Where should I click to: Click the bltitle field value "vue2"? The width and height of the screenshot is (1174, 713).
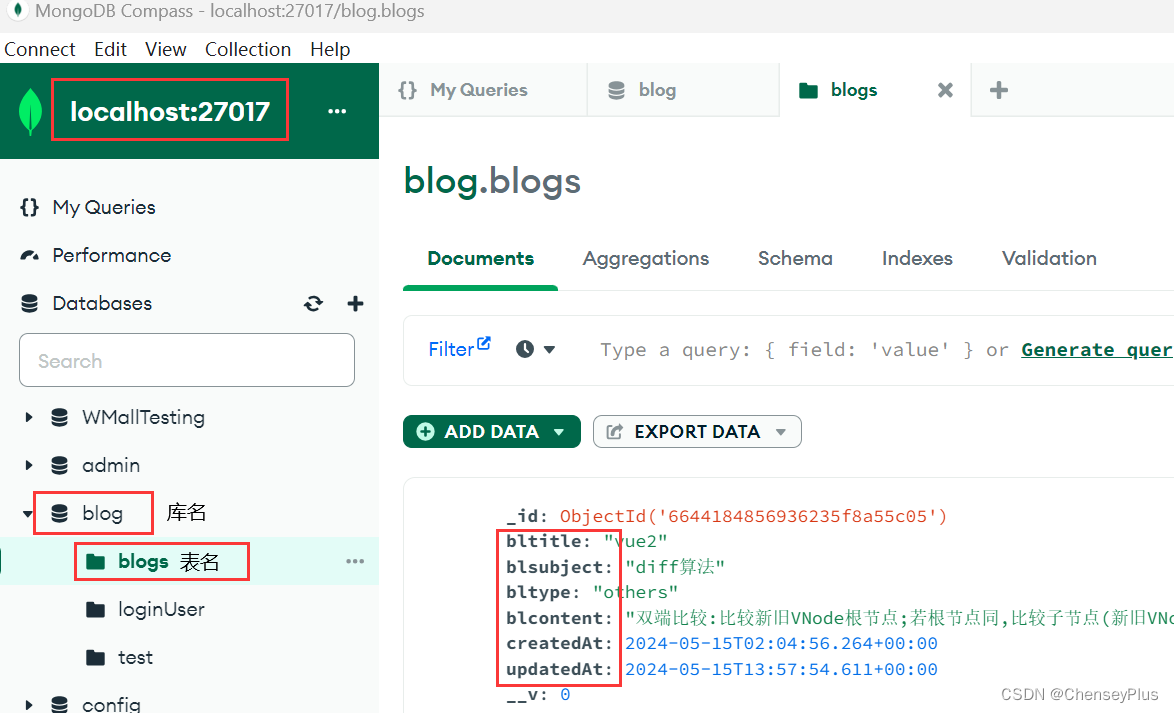[635, 541]
